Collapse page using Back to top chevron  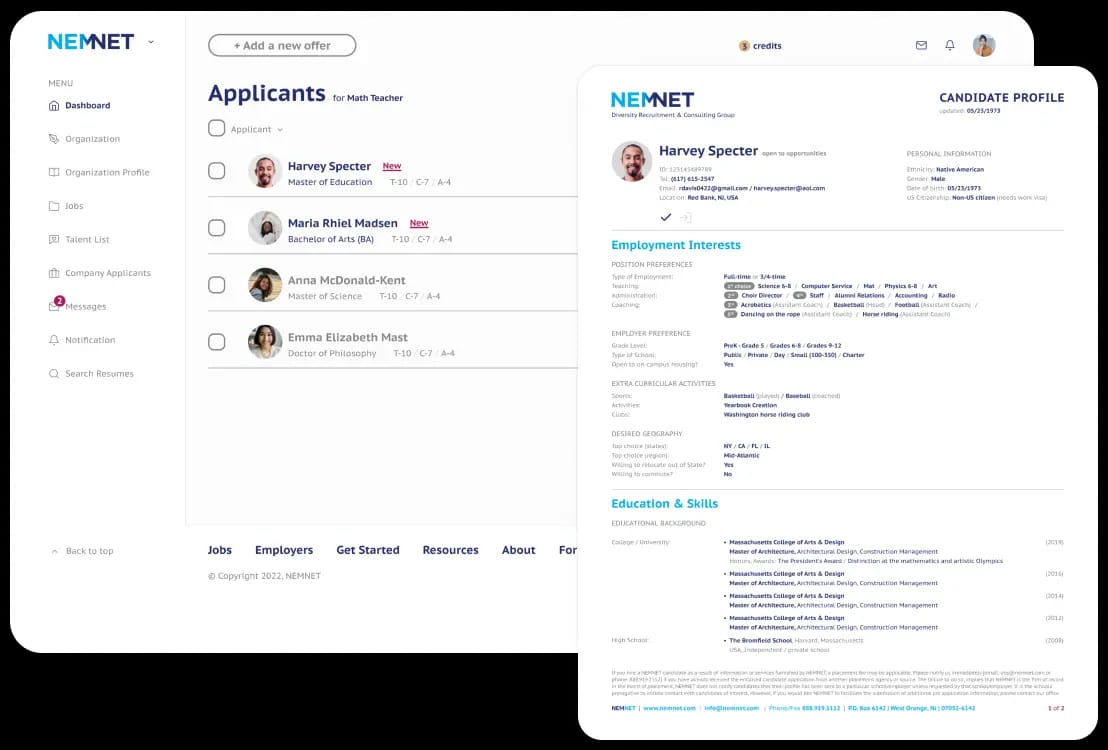pos(54,551)
